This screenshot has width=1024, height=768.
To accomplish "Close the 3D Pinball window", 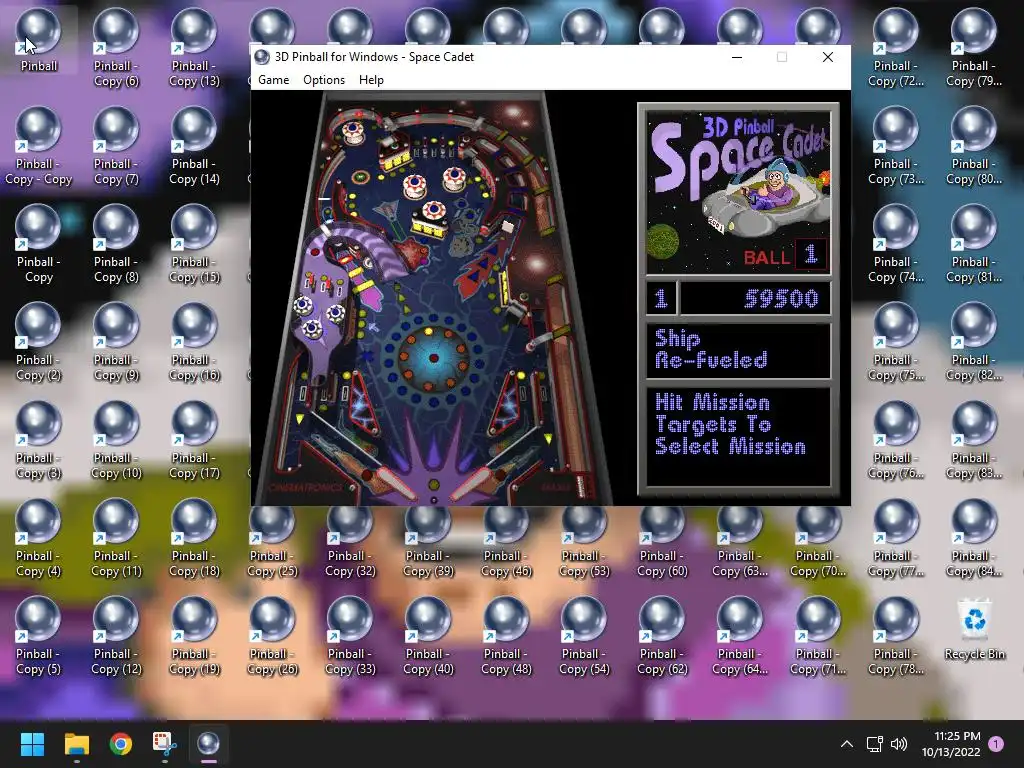I will (827, 57).
